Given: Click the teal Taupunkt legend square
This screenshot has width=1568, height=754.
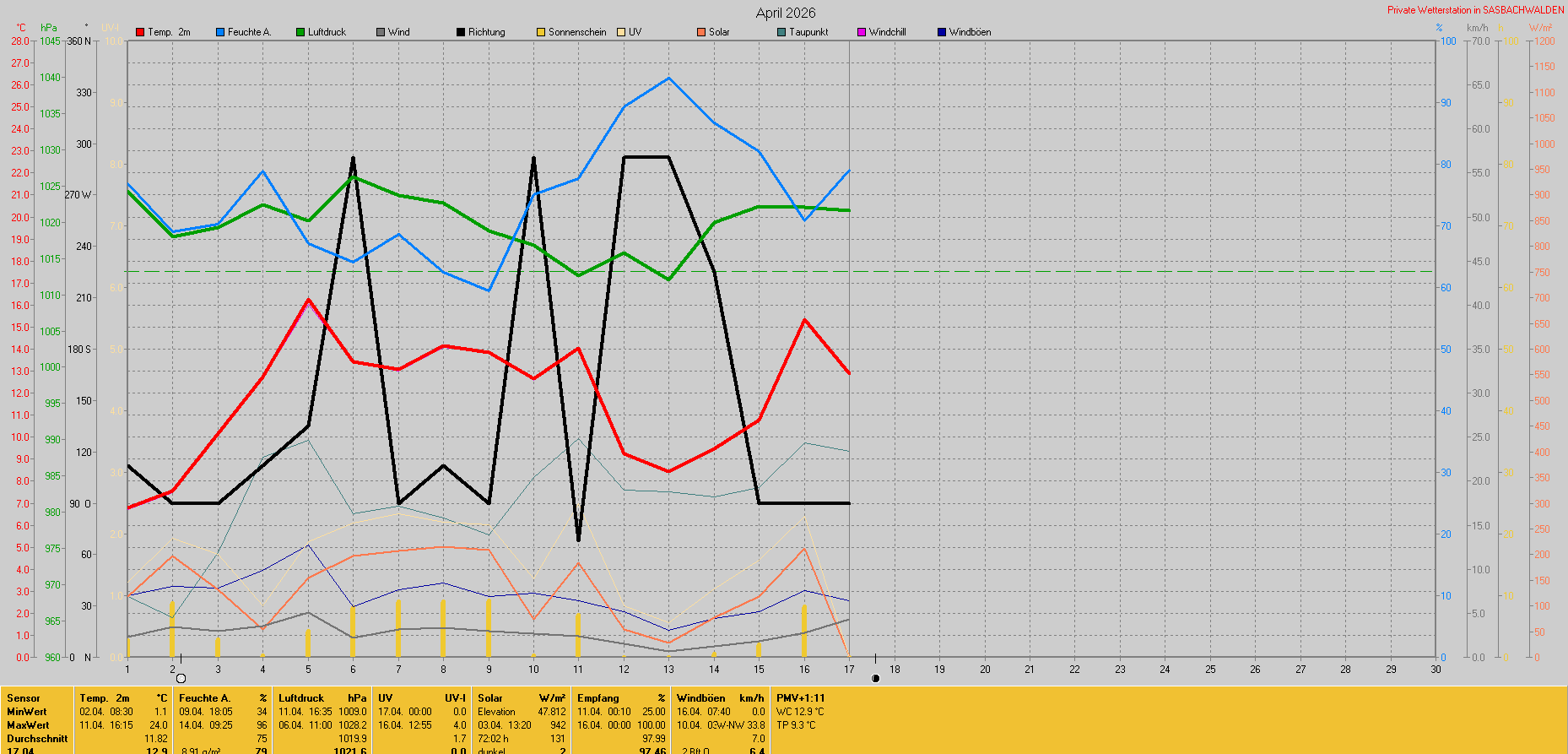Looking at the screenshot, I should 781,32.
